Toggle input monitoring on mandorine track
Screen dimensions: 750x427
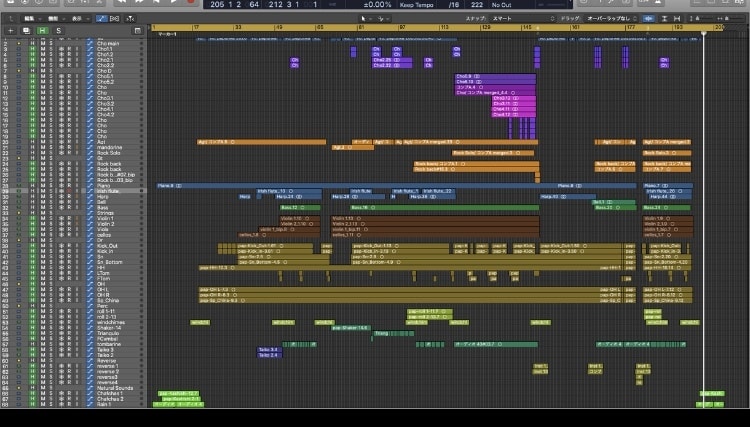click(x=77, y=147)
